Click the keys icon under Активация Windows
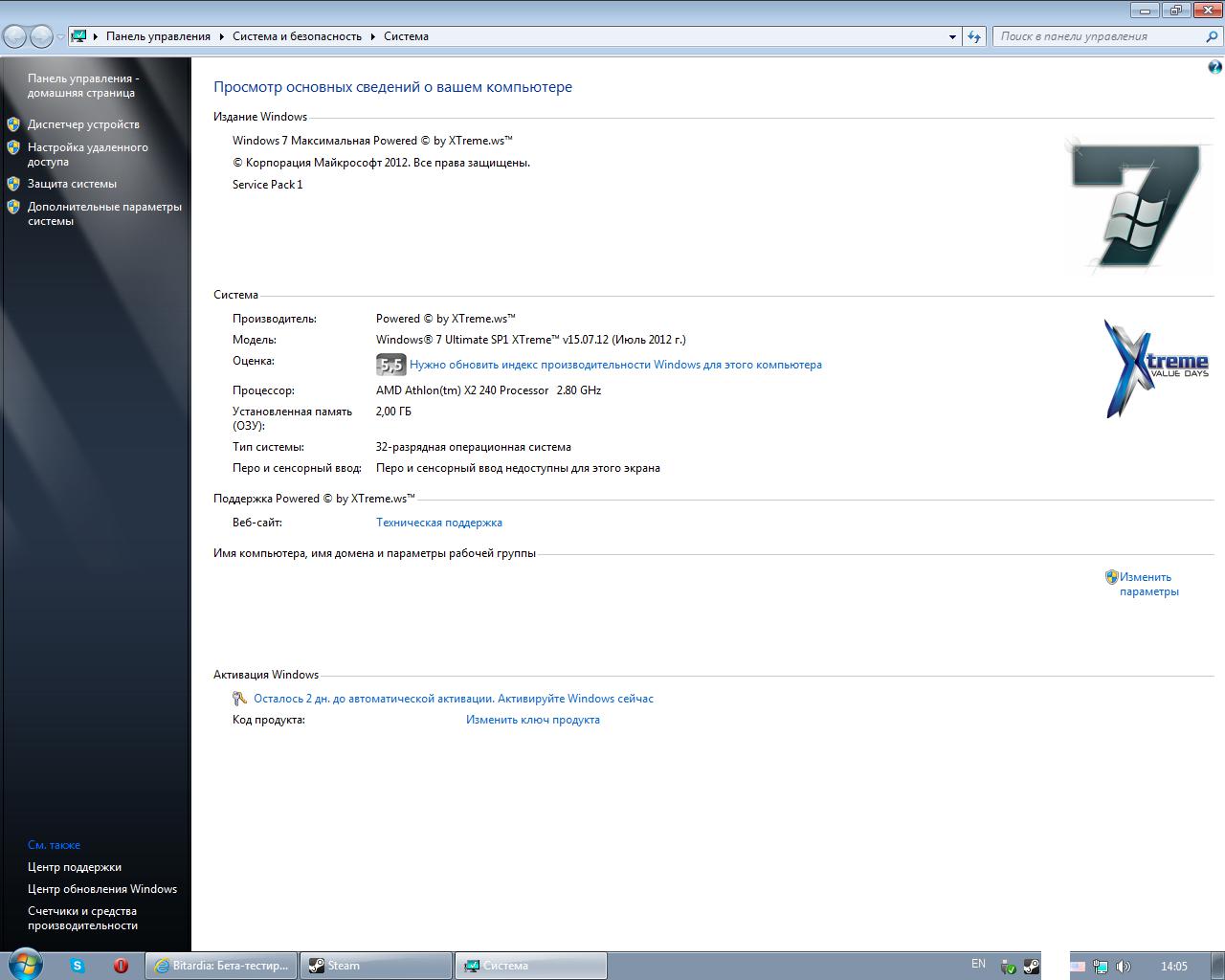 point(240,699)
